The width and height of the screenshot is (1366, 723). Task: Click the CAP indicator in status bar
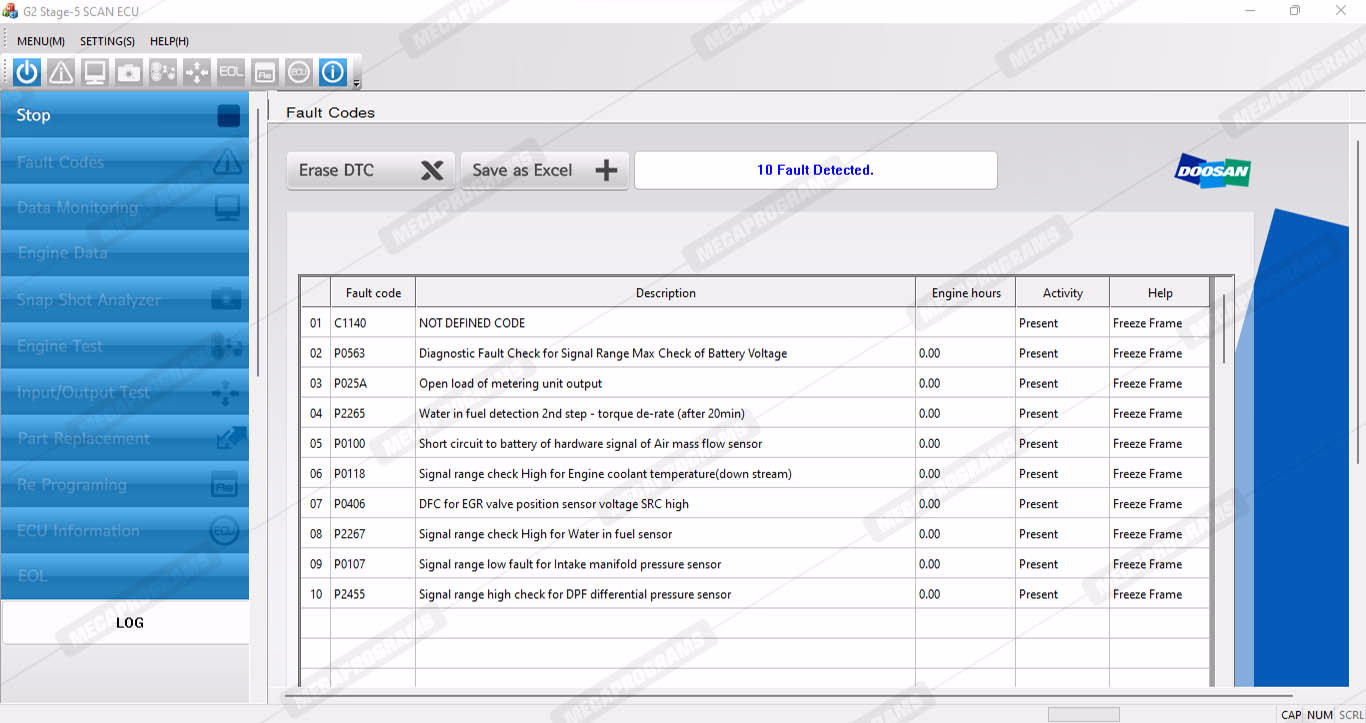pos(1291,714)
